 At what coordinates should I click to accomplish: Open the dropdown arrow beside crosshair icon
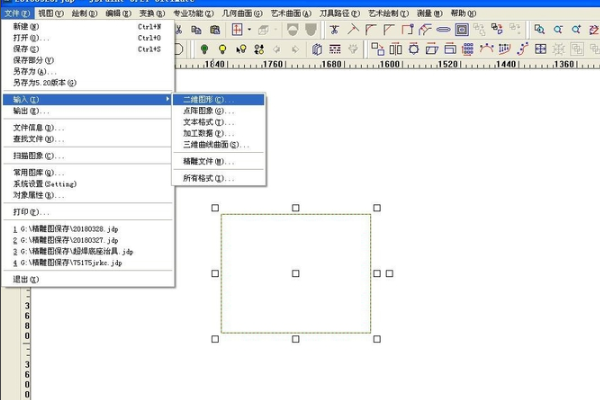[x=250, y=30]
